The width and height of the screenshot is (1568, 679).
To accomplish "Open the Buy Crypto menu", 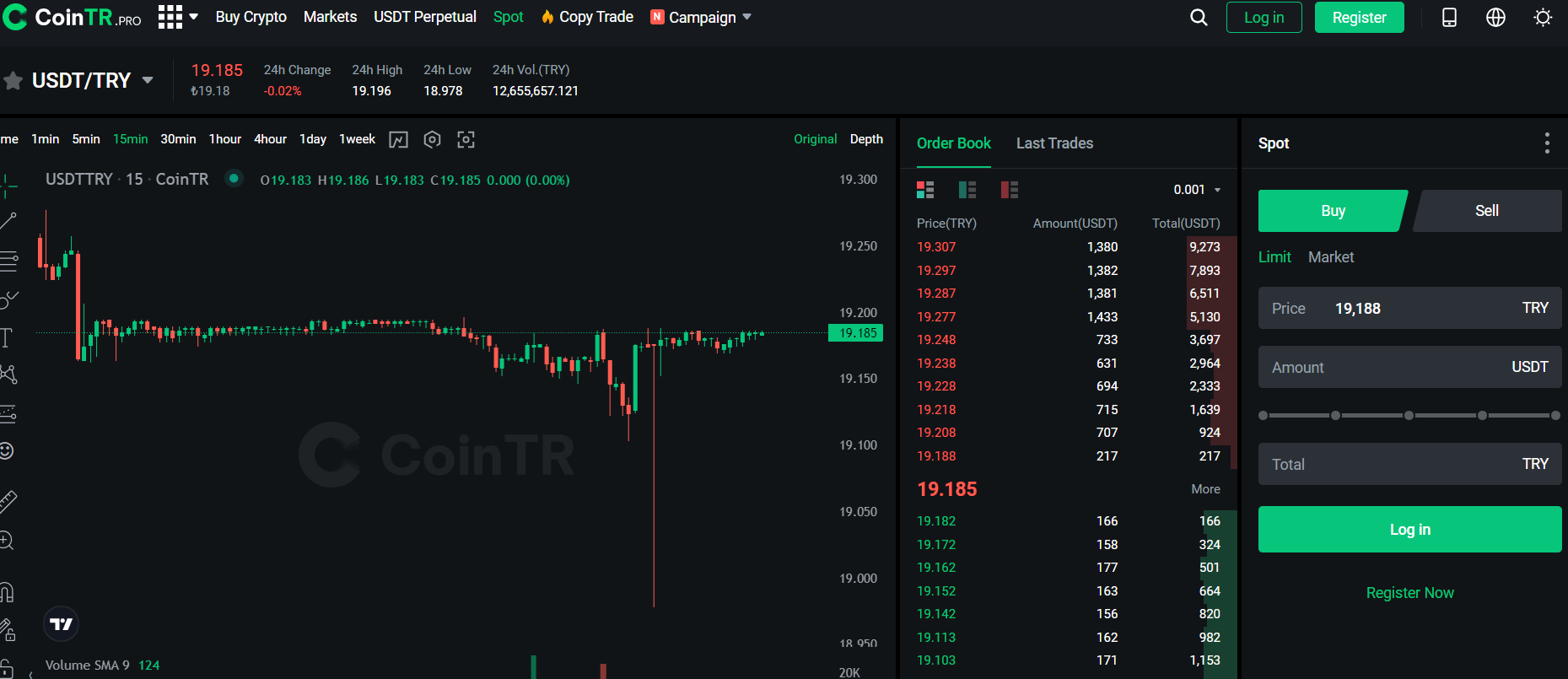I will coord(251,17).
